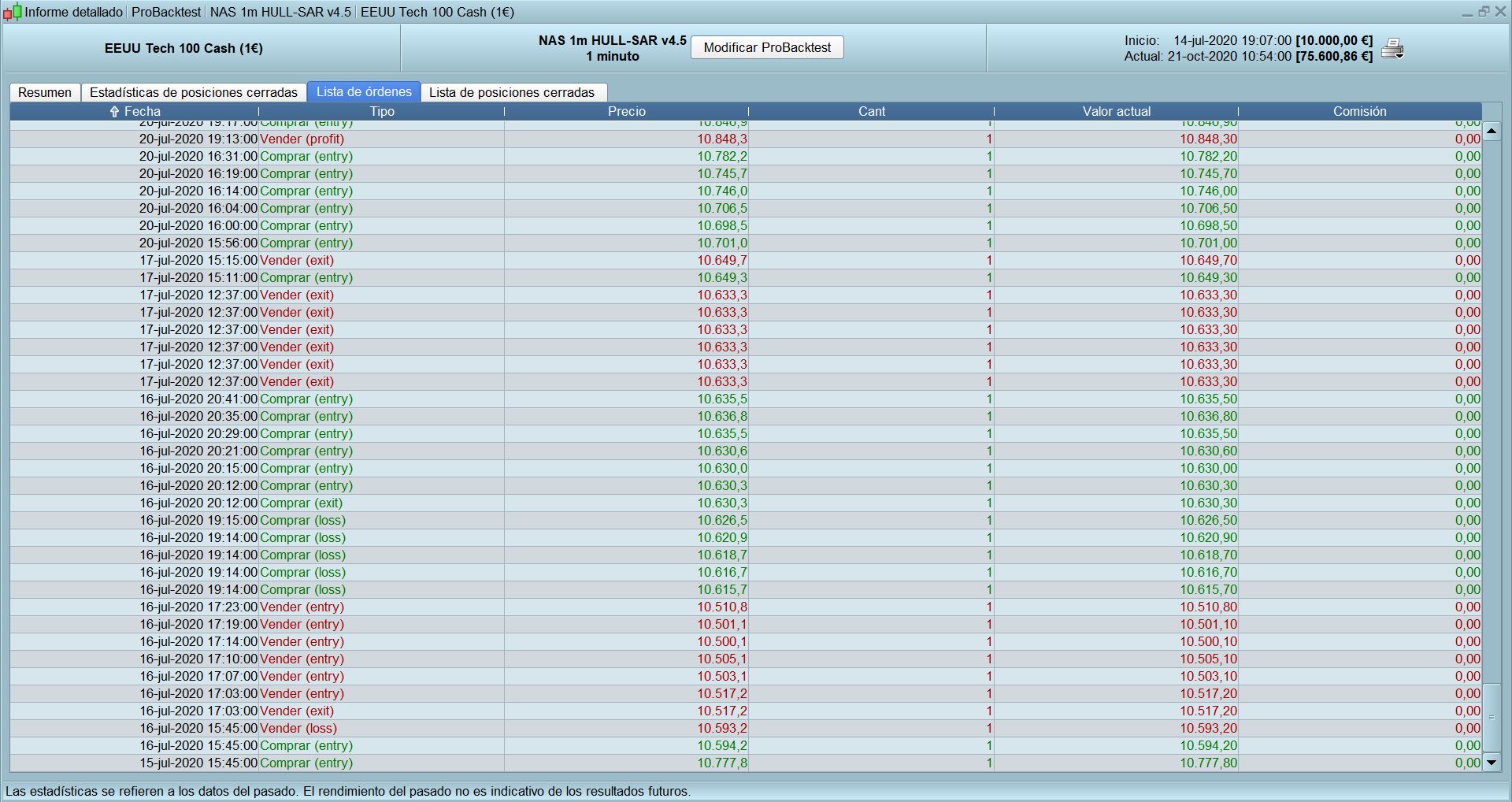
Task: Click the ProRealTime candlestick app icon
Action: click(12, 13)
